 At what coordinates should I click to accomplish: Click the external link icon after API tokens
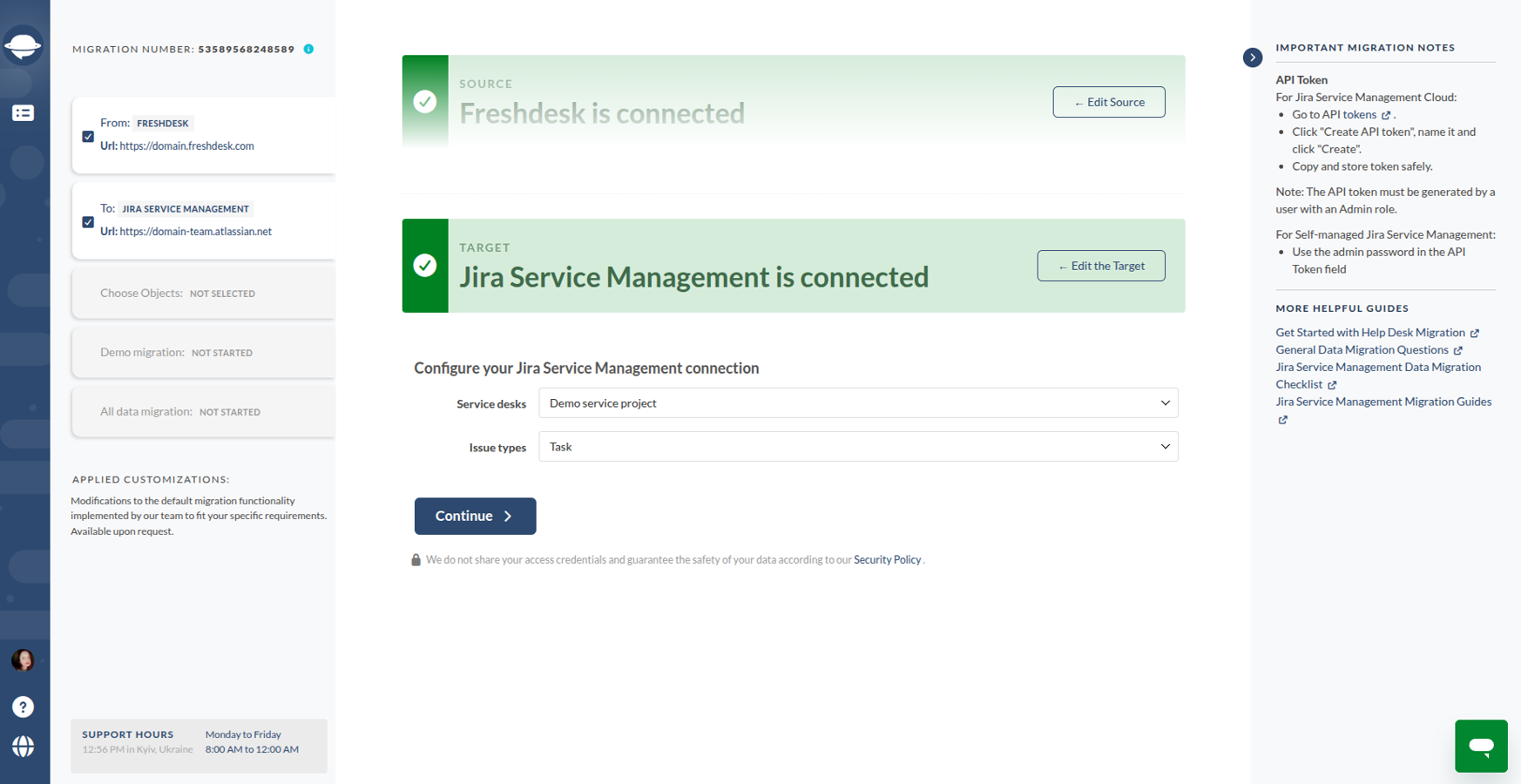[1386, 115]
